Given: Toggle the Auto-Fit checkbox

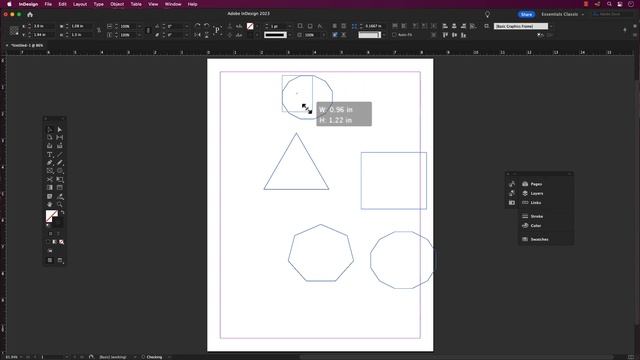Looking at the screenshot, I should click(x=394, y=35).
